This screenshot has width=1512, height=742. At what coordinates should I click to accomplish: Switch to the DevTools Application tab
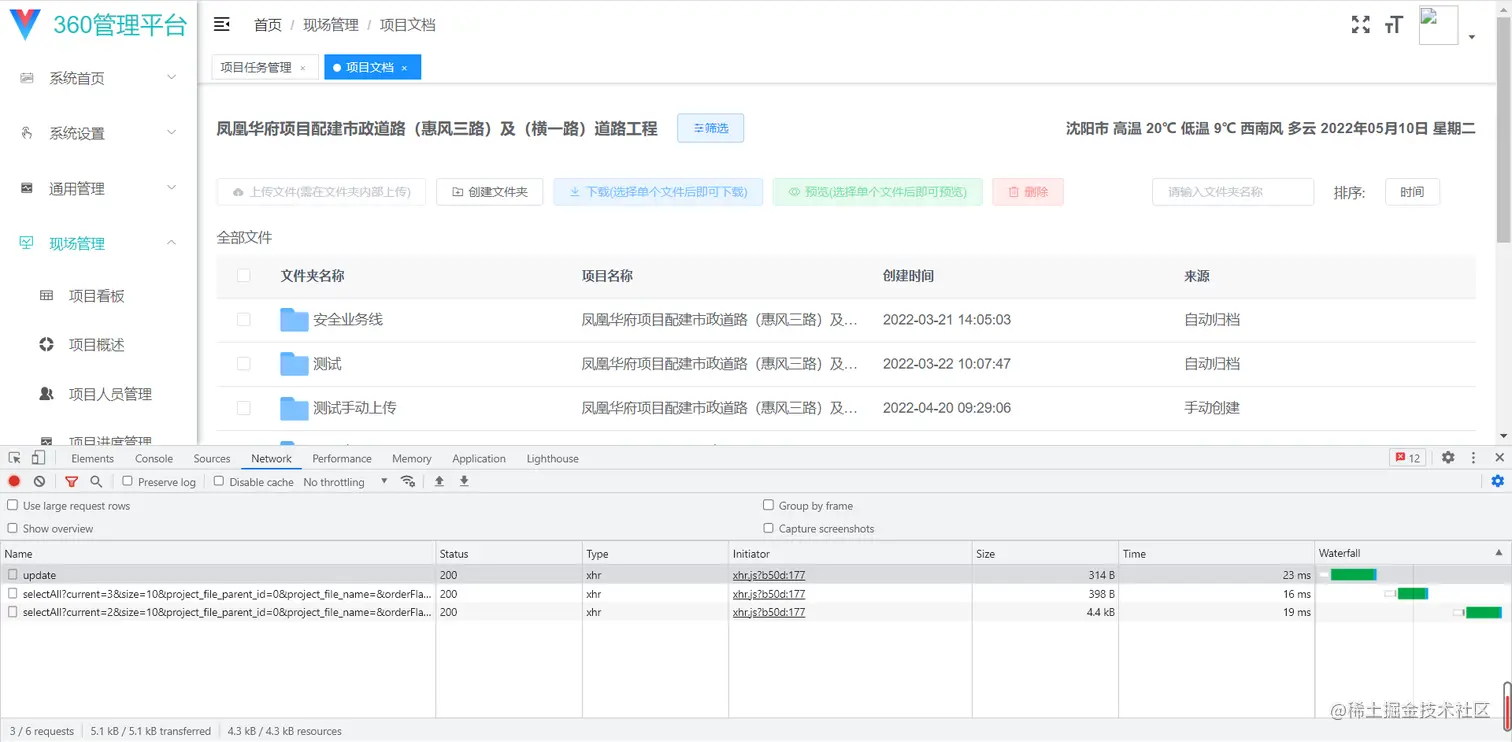(x=479, y=459)
